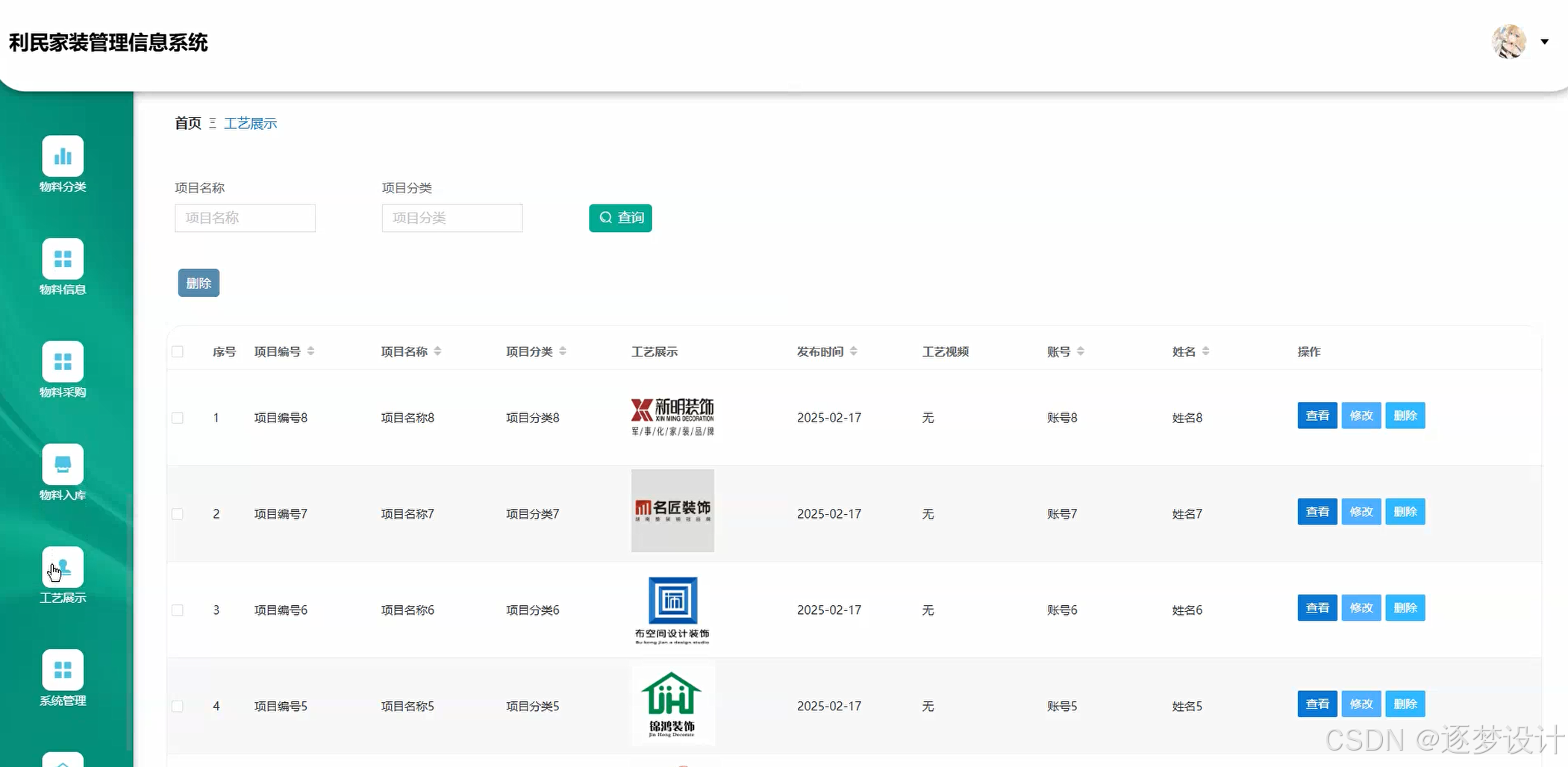
Task: Delete 项目编号7 row via 删除
Action: (1405, 512)
